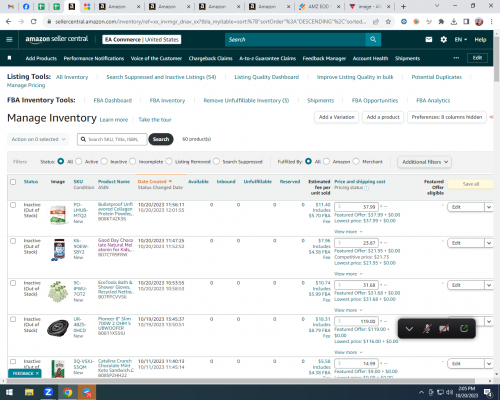Select Fulfilled By Merchant radio
500x400 pixels.
pos(356,161)
